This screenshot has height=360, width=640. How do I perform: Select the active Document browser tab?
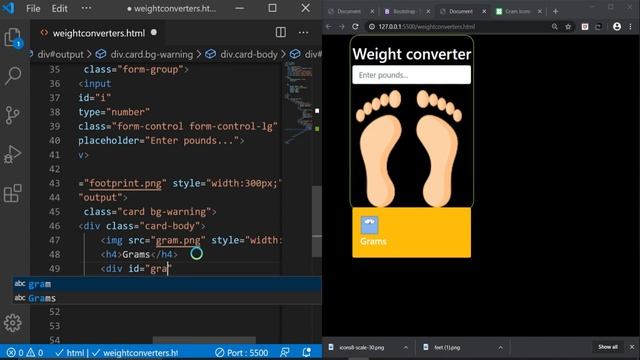click(460, 11)
